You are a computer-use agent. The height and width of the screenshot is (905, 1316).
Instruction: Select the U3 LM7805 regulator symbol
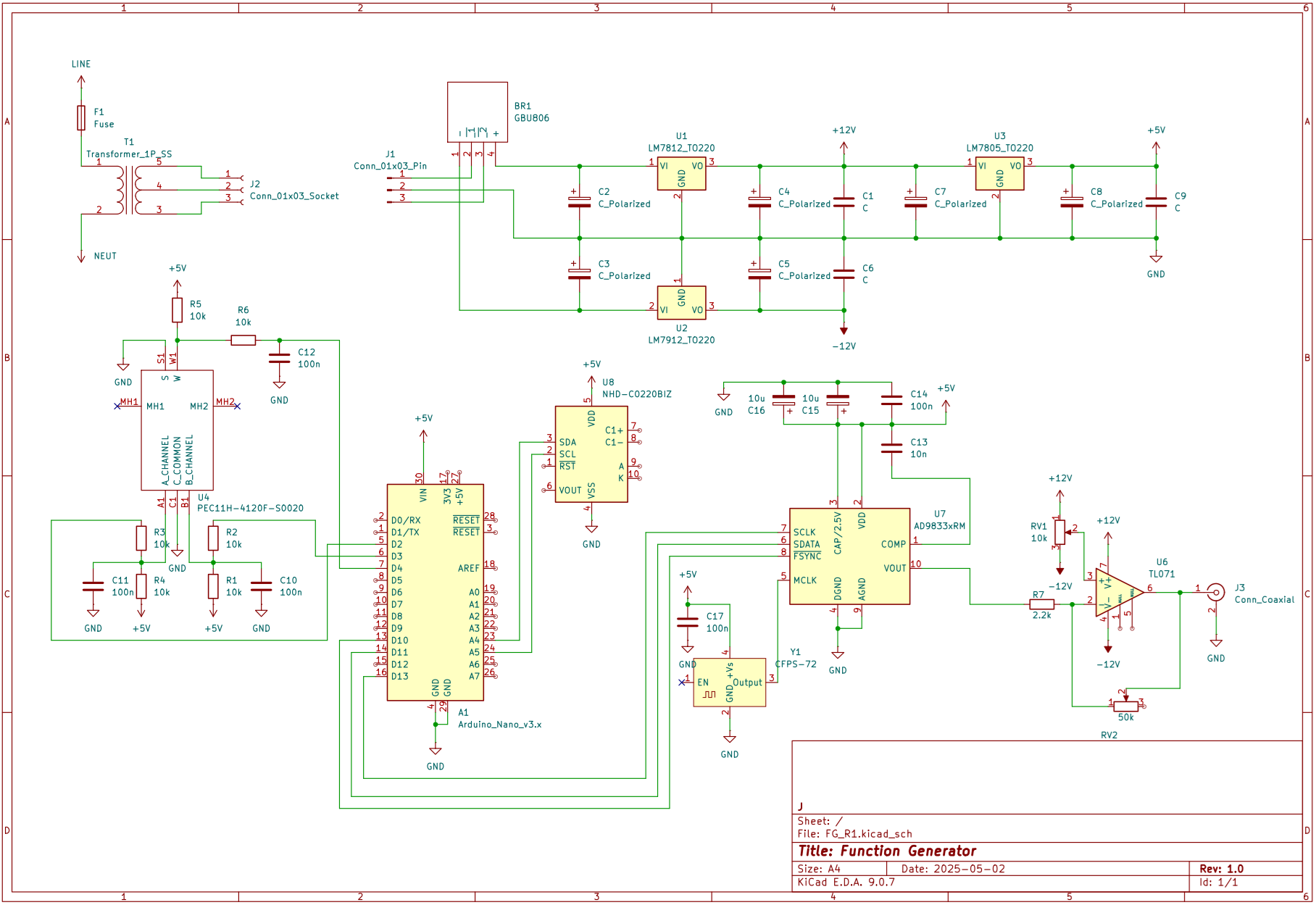pyautogui.click(x=999, y=175)
